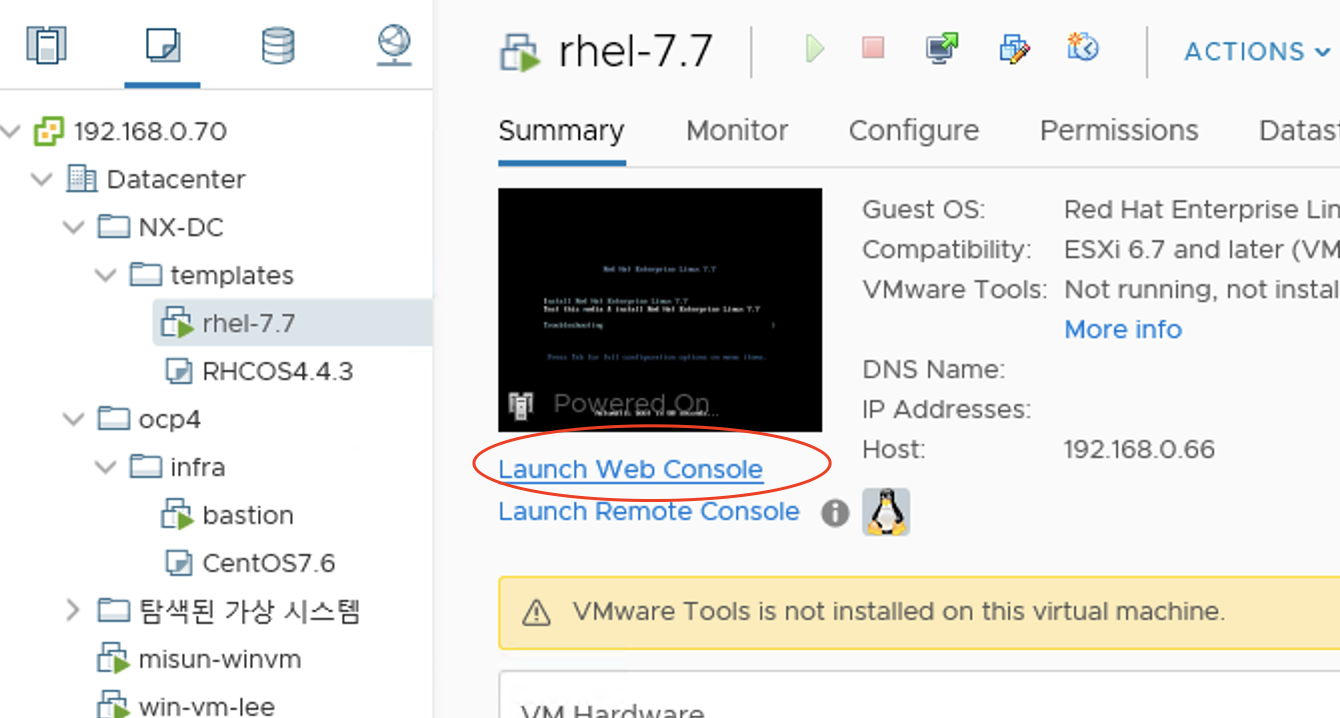The width and height of the screenshot is (1340, 718).
Task: Expand the 탐색된 가상 시스템 folder
Action: point(73,610)
